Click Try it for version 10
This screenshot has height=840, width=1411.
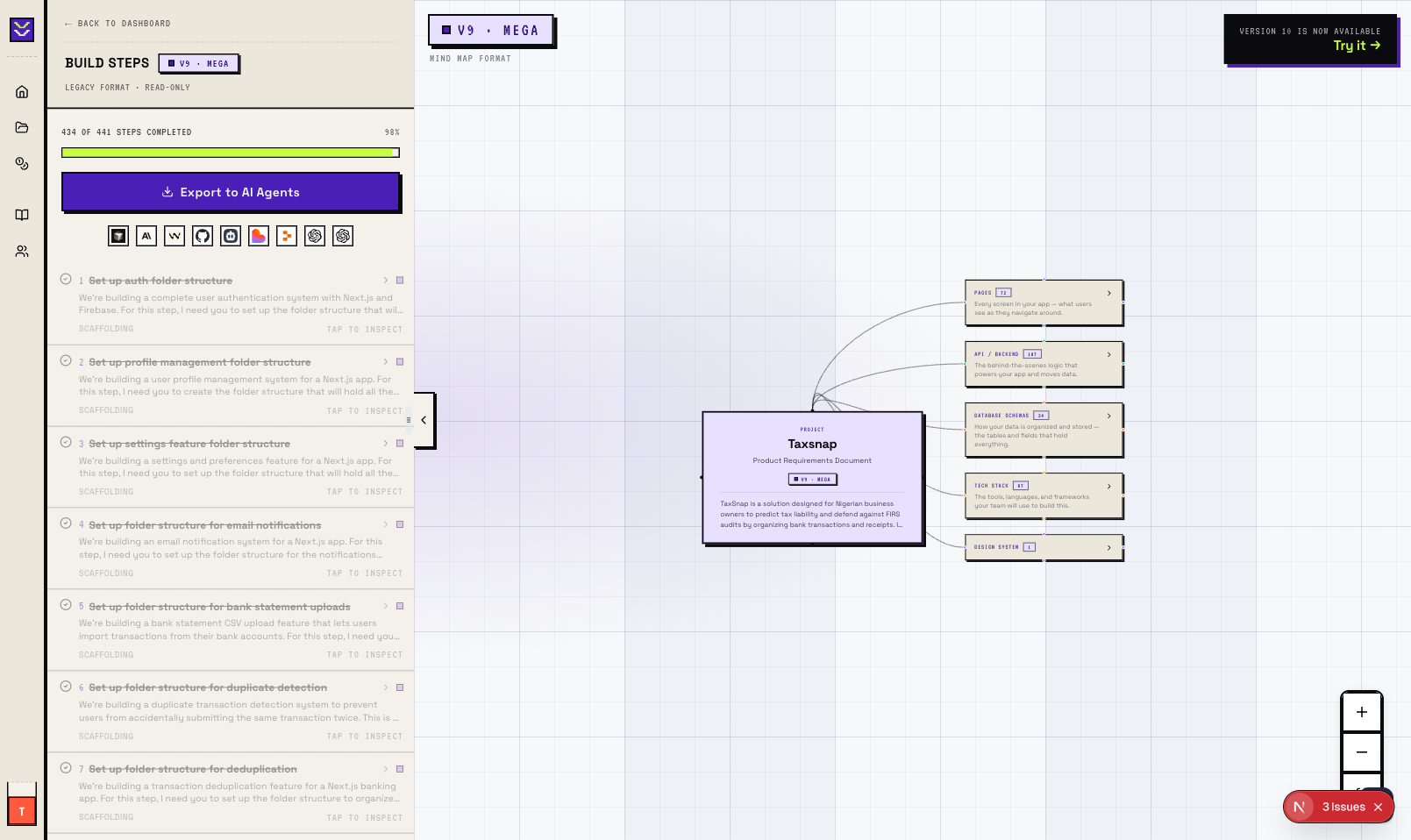(x=1357, y=46)
